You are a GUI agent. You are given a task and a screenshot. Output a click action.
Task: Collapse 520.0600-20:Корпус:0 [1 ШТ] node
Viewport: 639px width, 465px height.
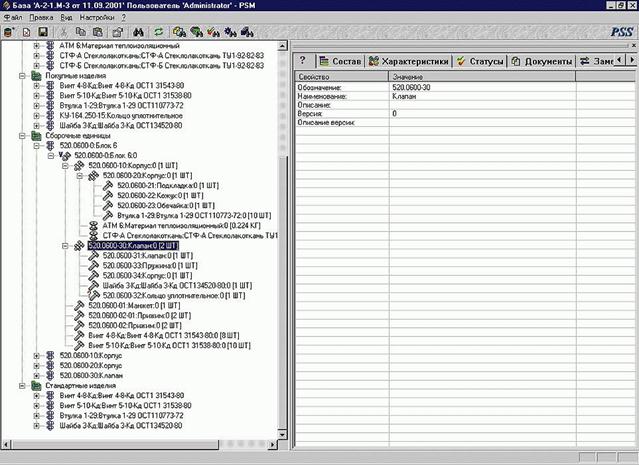79,176
